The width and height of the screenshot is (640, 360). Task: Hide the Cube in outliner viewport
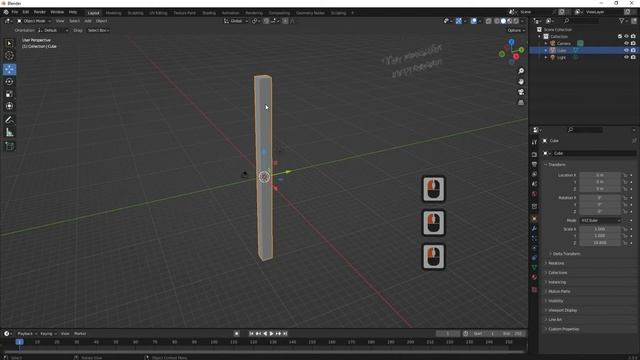(x=626, y=50)
